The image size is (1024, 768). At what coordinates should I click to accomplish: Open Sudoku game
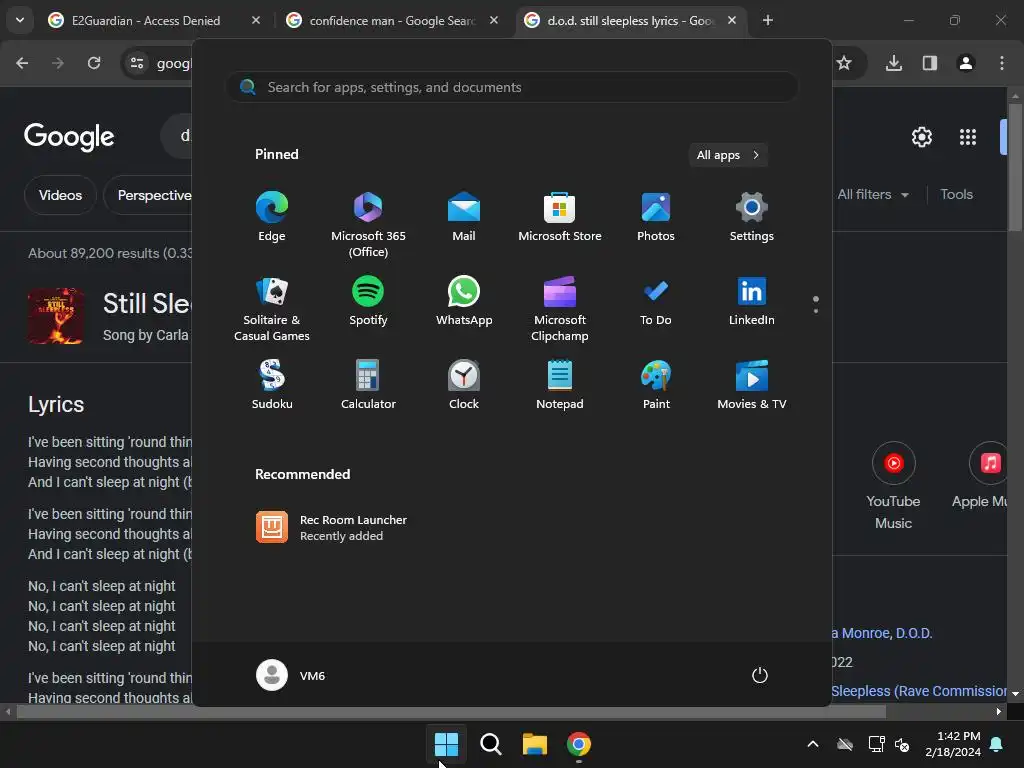coord(272,385)
